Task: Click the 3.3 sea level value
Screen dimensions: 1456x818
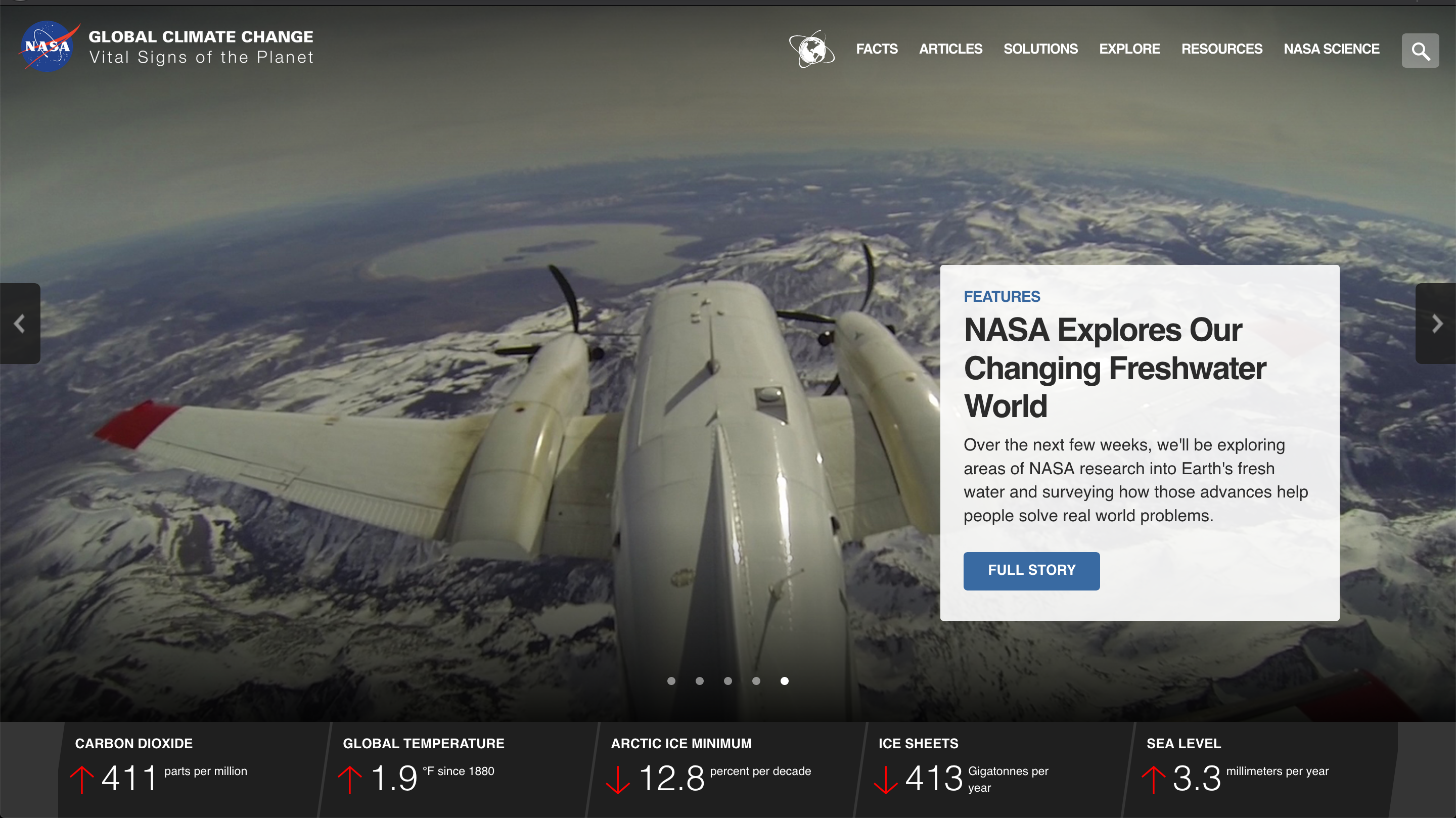Action: 1197,779
